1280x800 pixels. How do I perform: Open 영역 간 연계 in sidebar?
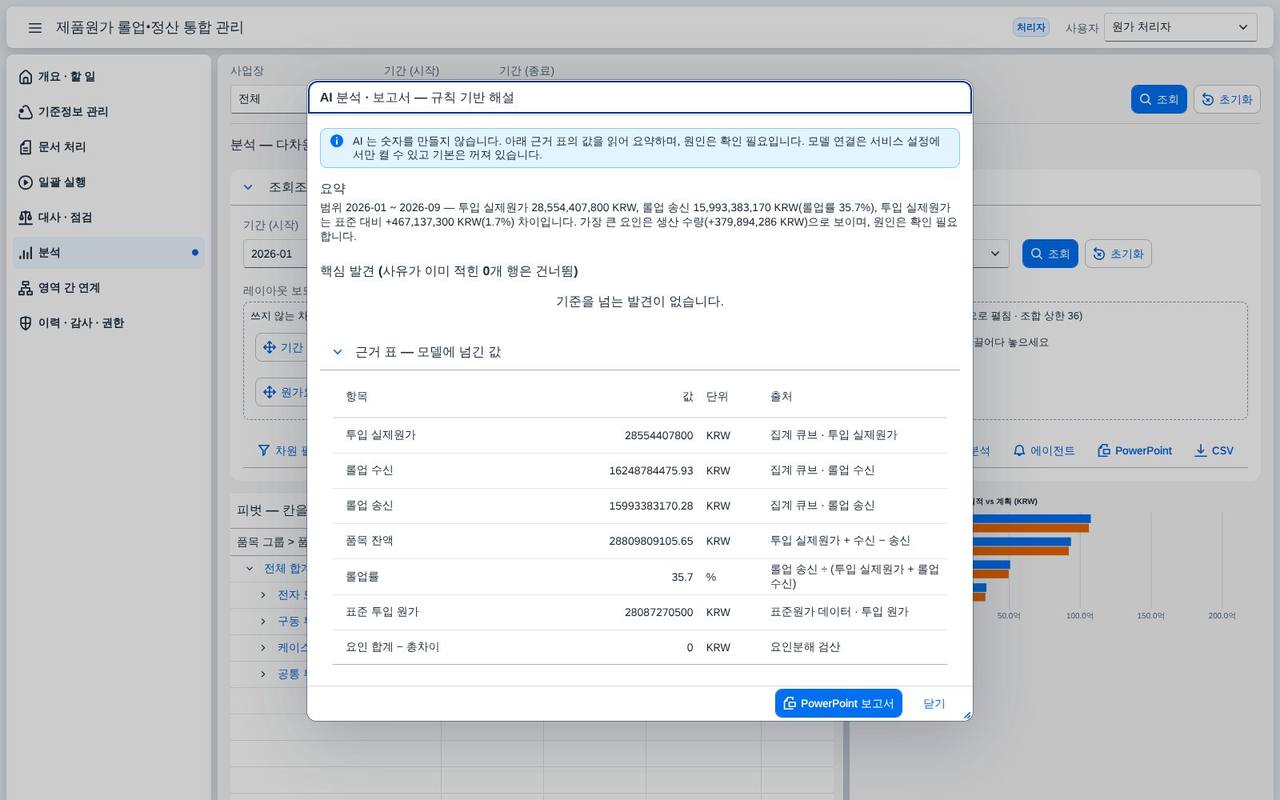tap(109, 288)
